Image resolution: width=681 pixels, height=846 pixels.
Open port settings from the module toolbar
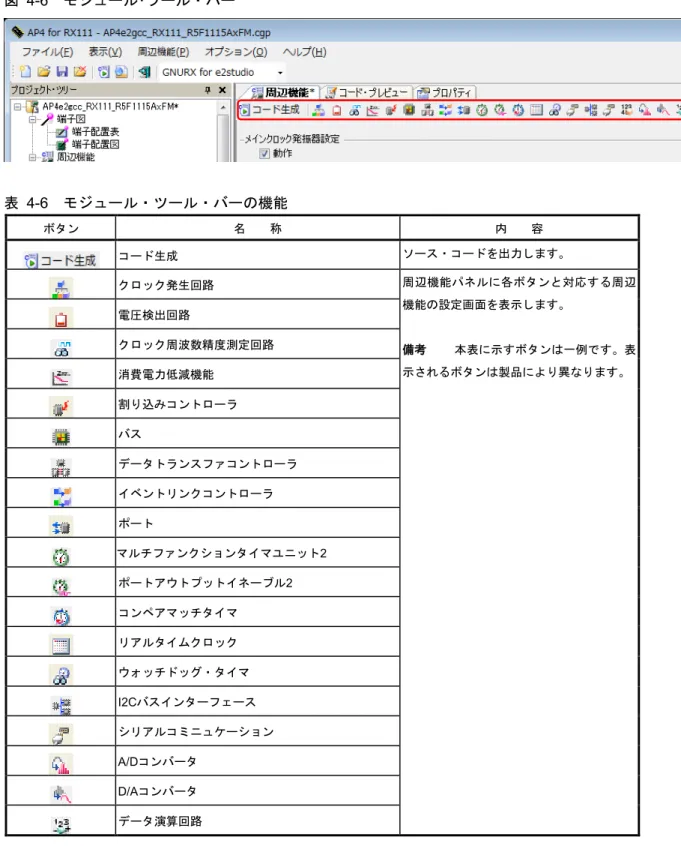pos(464,110)
